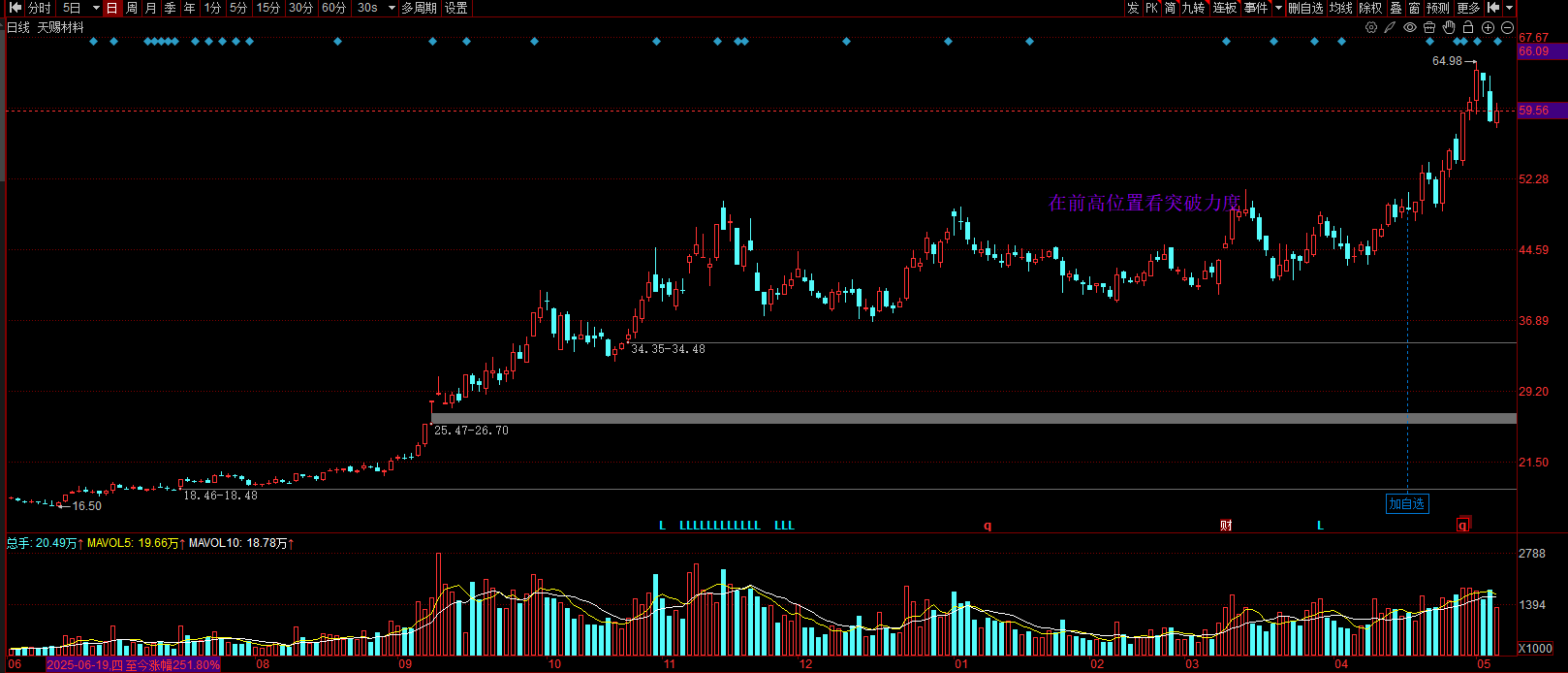Select the hand pan tool icon

click(x=1449, y=27)
